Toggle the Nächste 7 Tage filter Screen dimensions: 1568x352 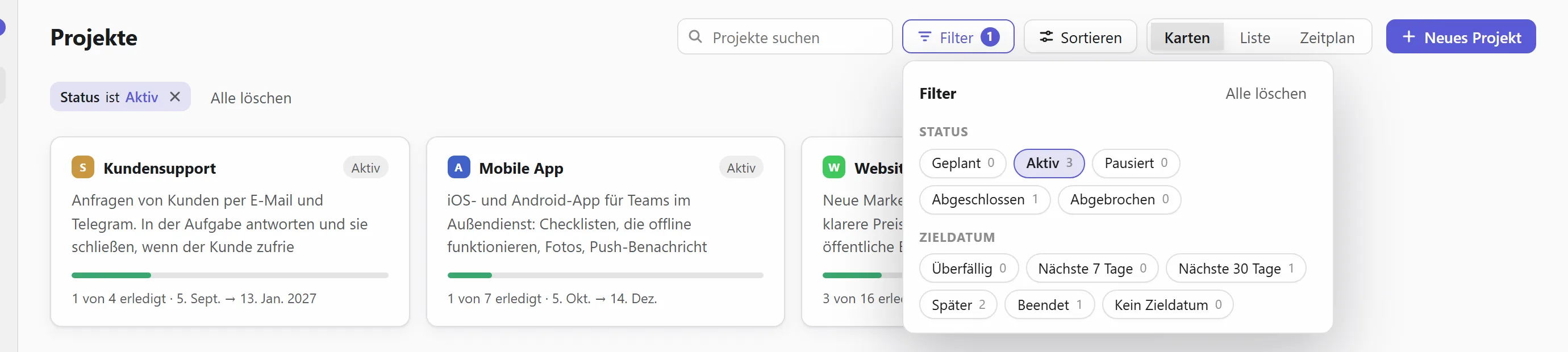point(1092,268)
